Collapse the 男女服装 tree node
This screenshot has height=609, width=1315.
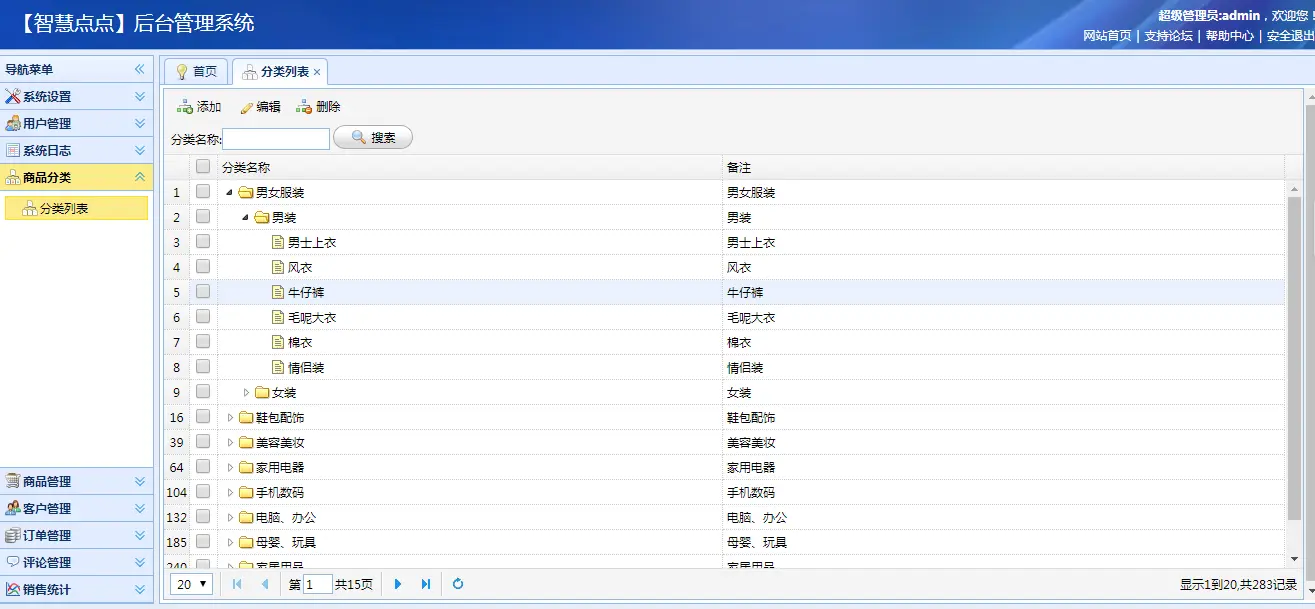point(230,192)
